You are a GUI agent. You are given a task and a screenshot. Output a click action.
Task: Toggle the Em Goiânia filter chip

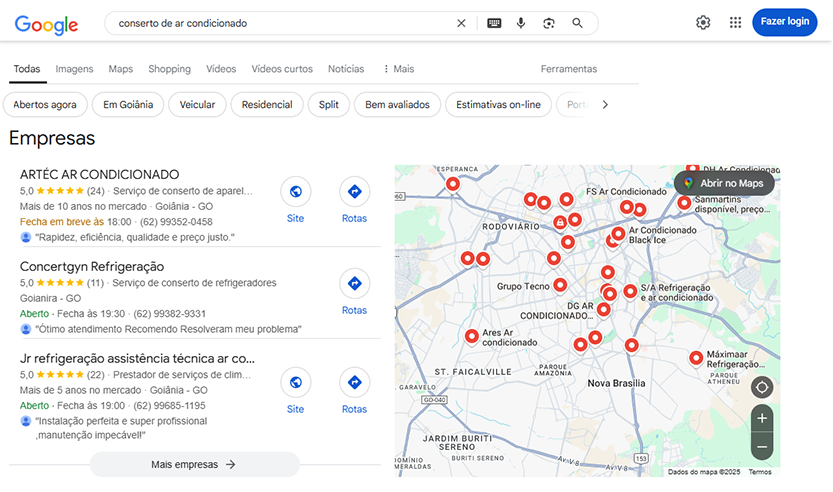point(128,105)
